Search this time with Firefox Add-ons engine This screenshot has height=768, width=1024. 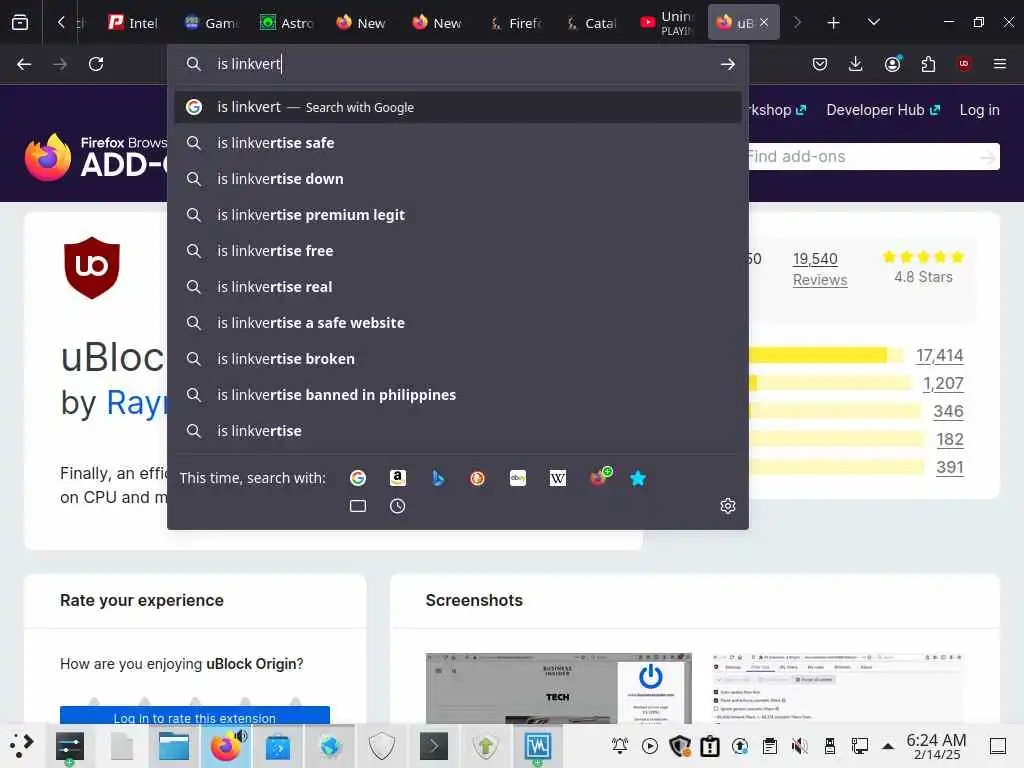pyautogui.click(x=601, y=476)
